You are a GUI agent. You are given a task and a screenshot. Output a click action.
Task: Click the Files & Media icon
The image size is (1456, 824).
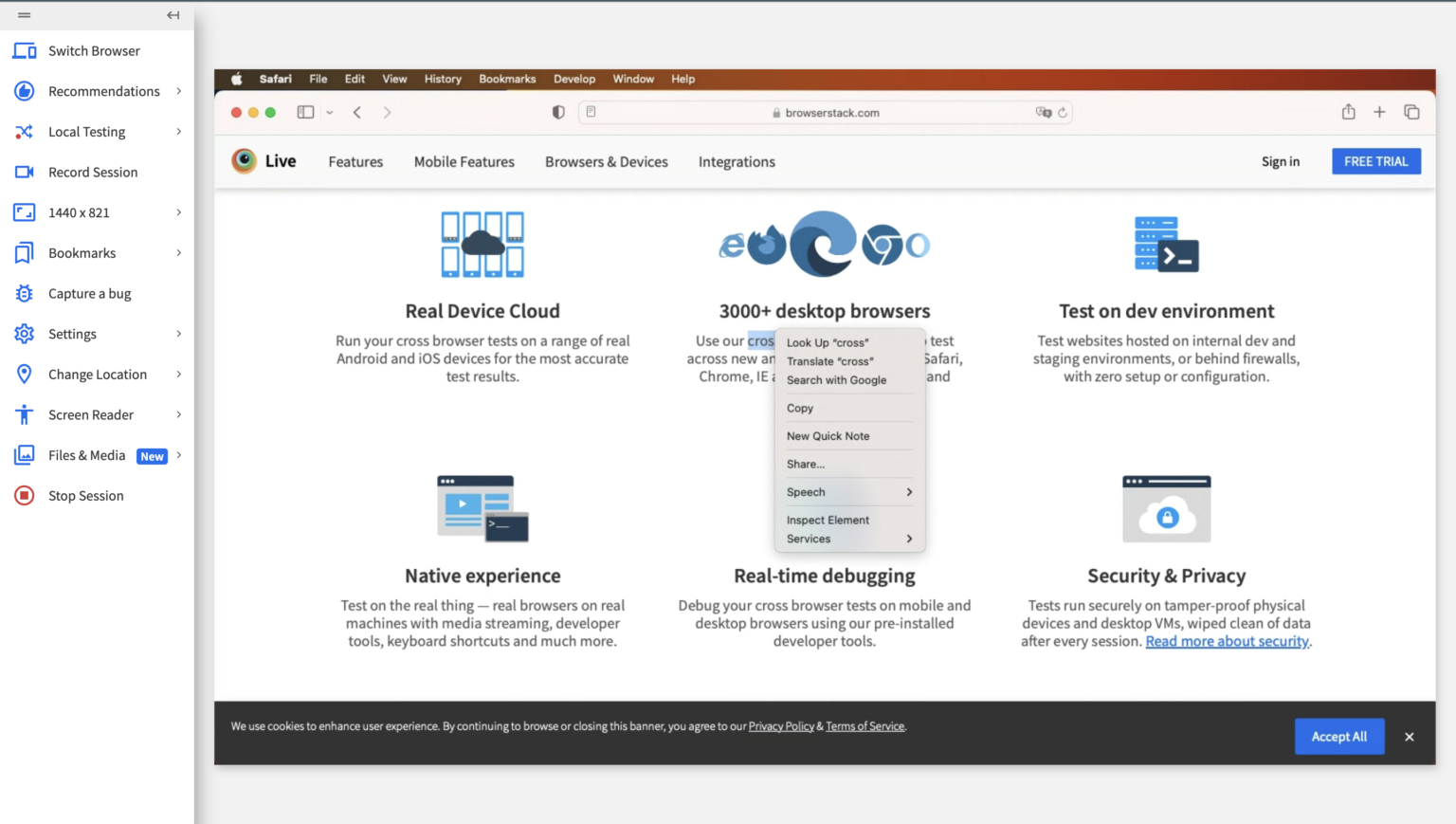pyautogui.click(x=25, y=455)
